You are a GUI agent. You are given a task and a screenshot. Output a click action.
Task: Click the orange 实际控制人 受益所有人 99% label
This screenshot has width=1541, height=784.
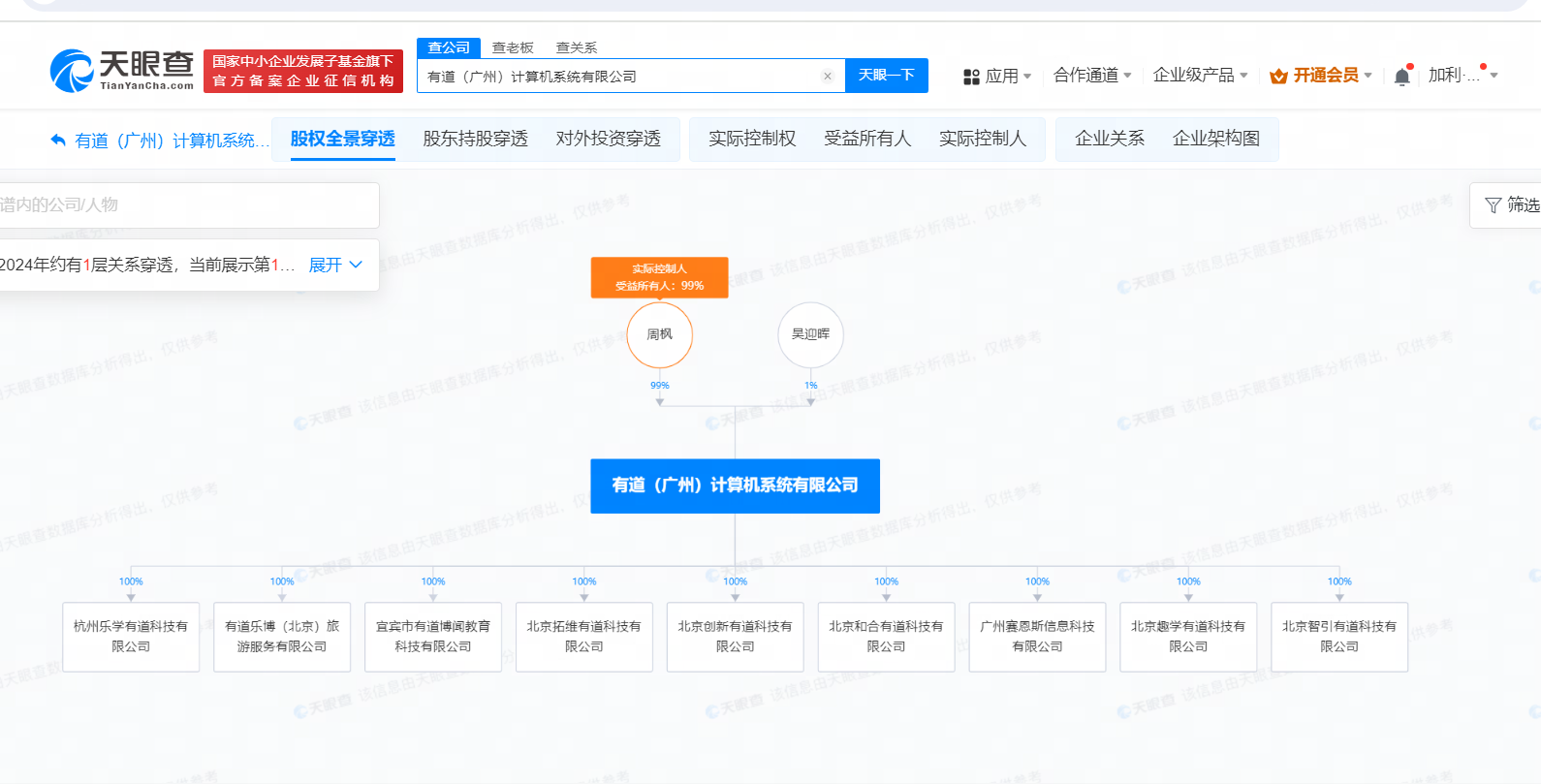660,277
